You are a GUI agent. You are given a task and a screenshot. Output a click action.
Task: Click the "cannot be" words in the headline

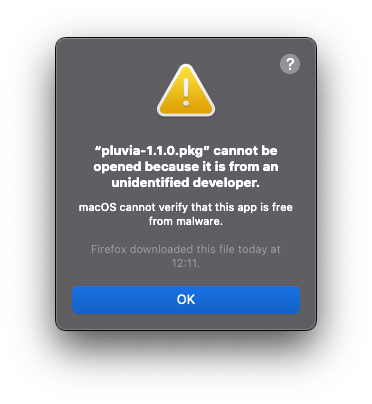click(245, 151)
